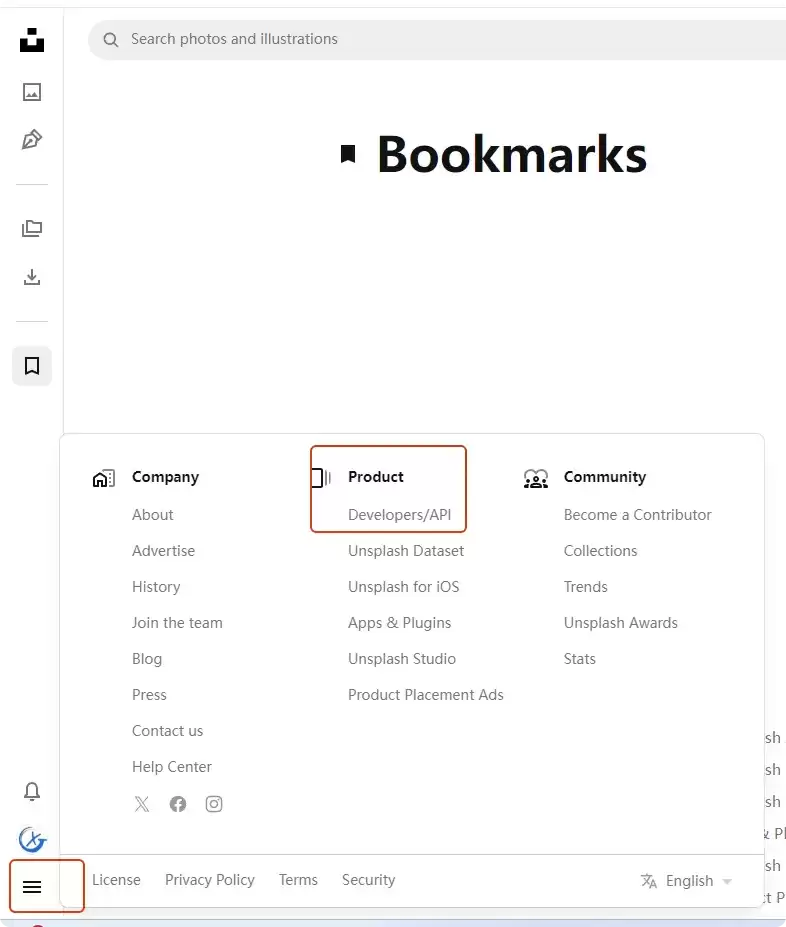Screen dimensions: 786x927
Task: Open the X (Twitter) social link
Action: click(x=142, y=804)
